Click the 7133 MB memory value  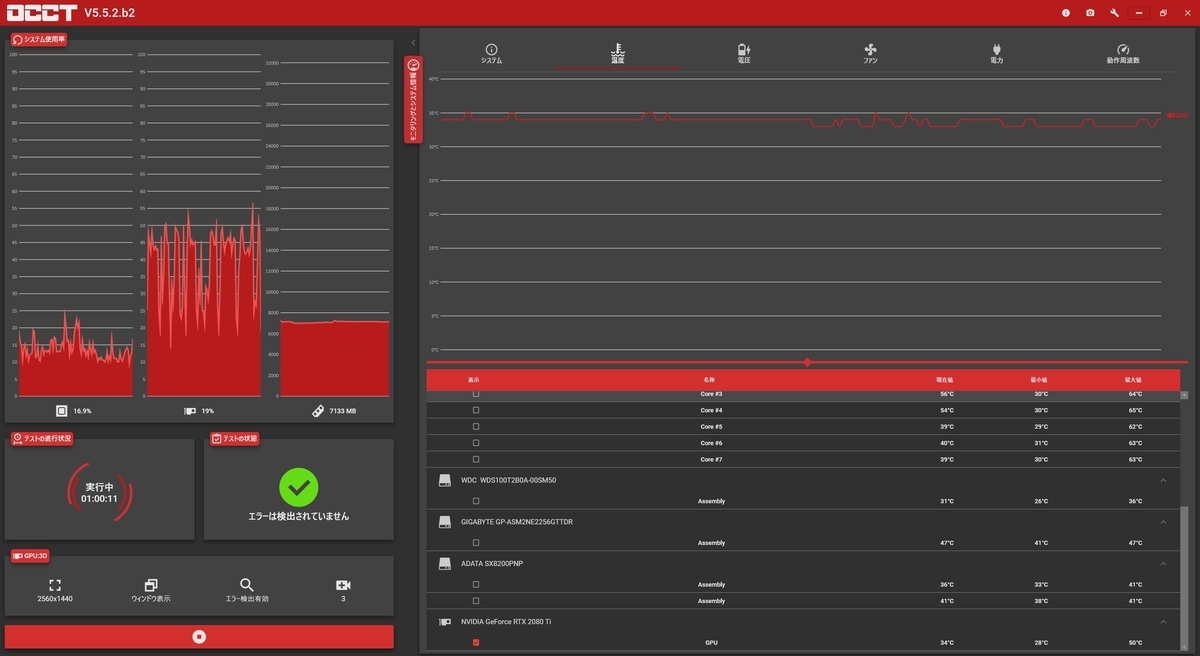coord(344,411)
